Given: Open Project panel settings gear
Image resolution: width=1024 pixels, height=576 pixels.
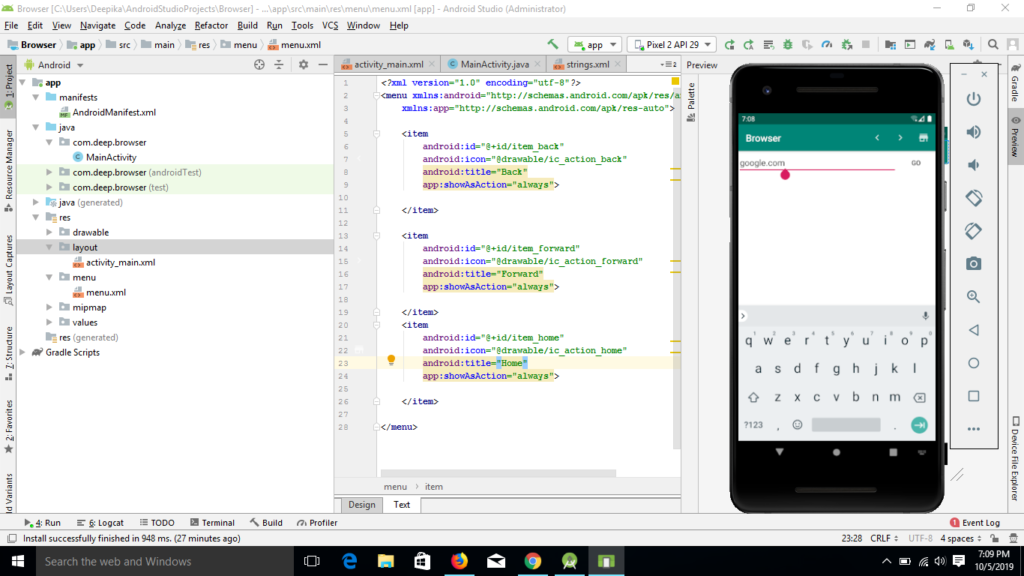Looking at the screenshot, I should click(x=304, y=65).
